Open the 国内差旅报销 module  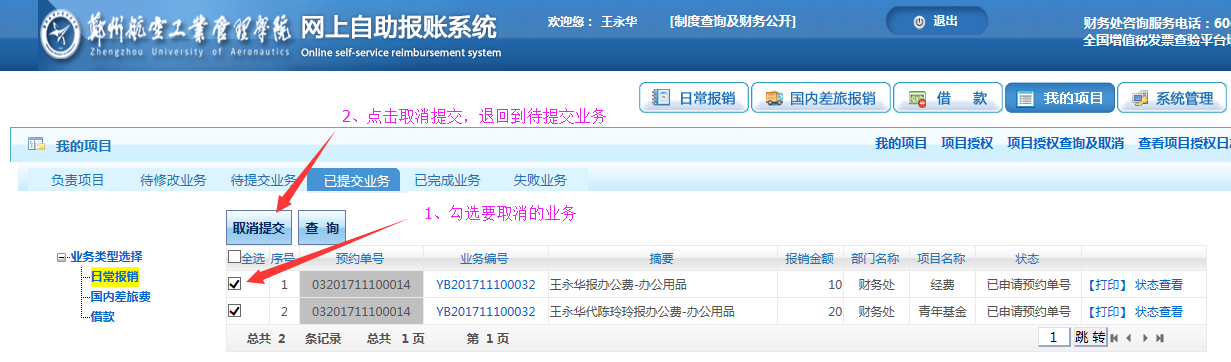click(820, 98)
